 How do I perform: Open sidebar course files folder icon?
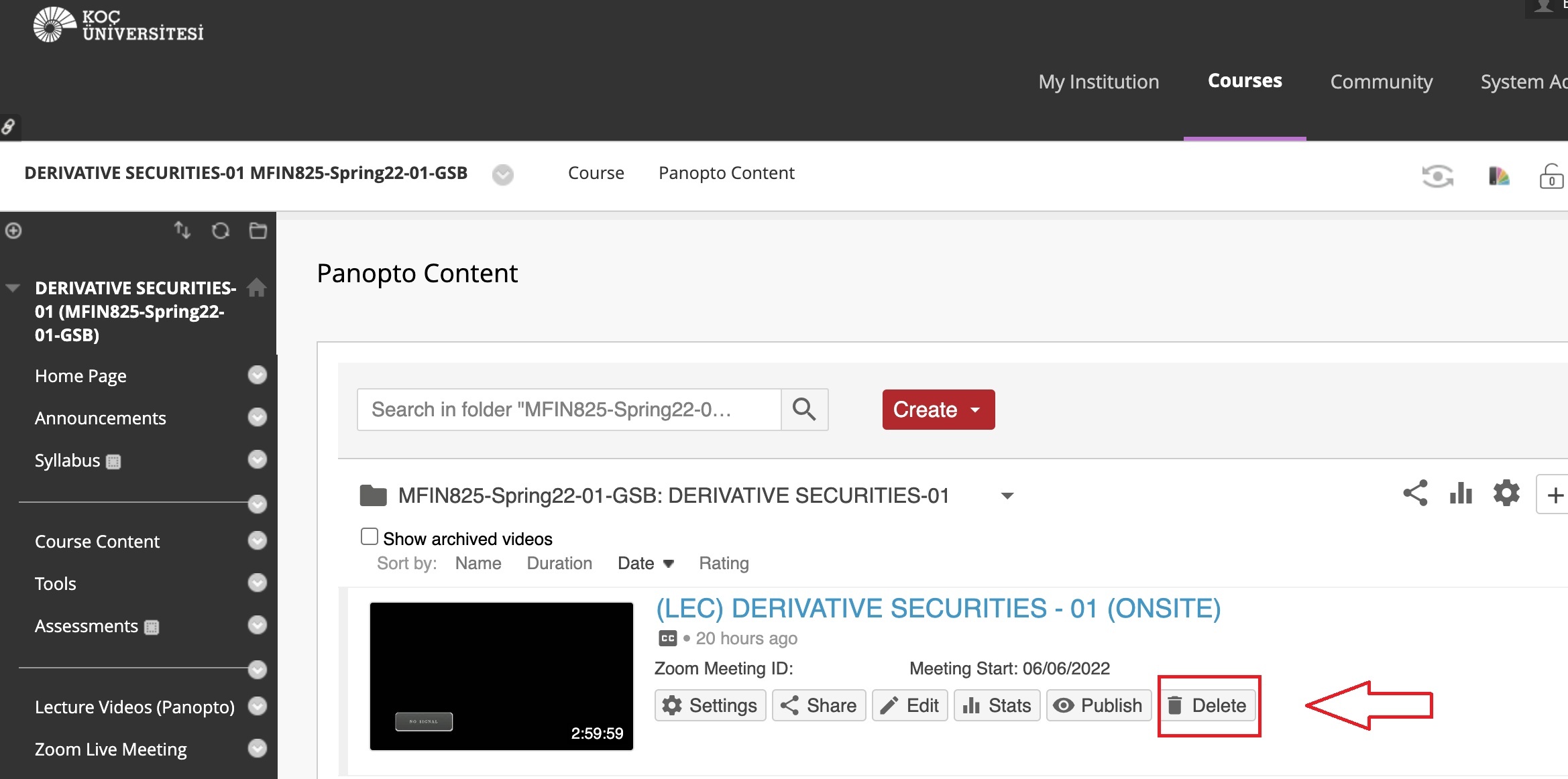pos(258,231)
